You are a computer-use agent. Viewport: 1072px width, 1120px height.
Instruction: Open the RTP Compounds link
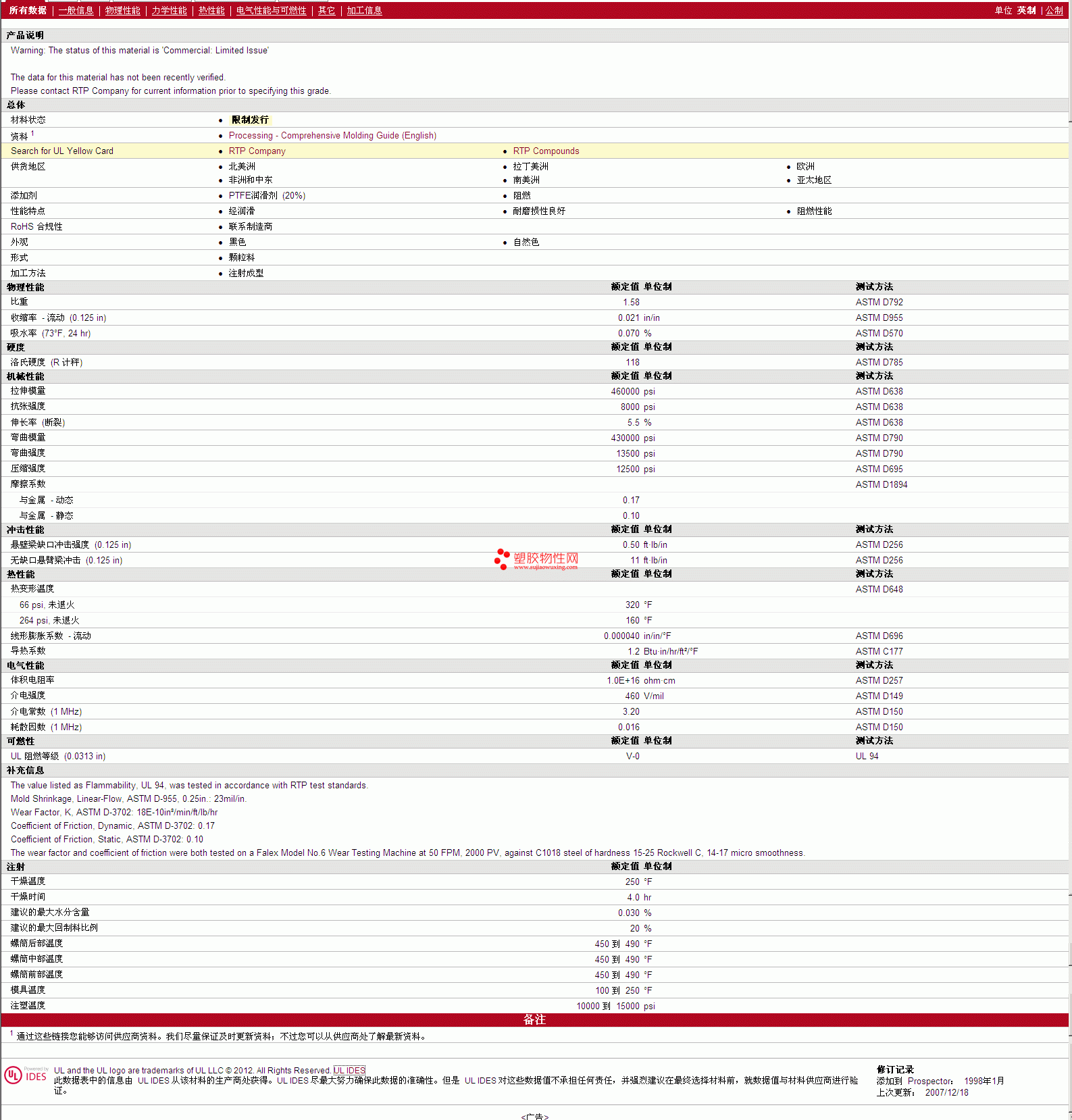[546, 151]
